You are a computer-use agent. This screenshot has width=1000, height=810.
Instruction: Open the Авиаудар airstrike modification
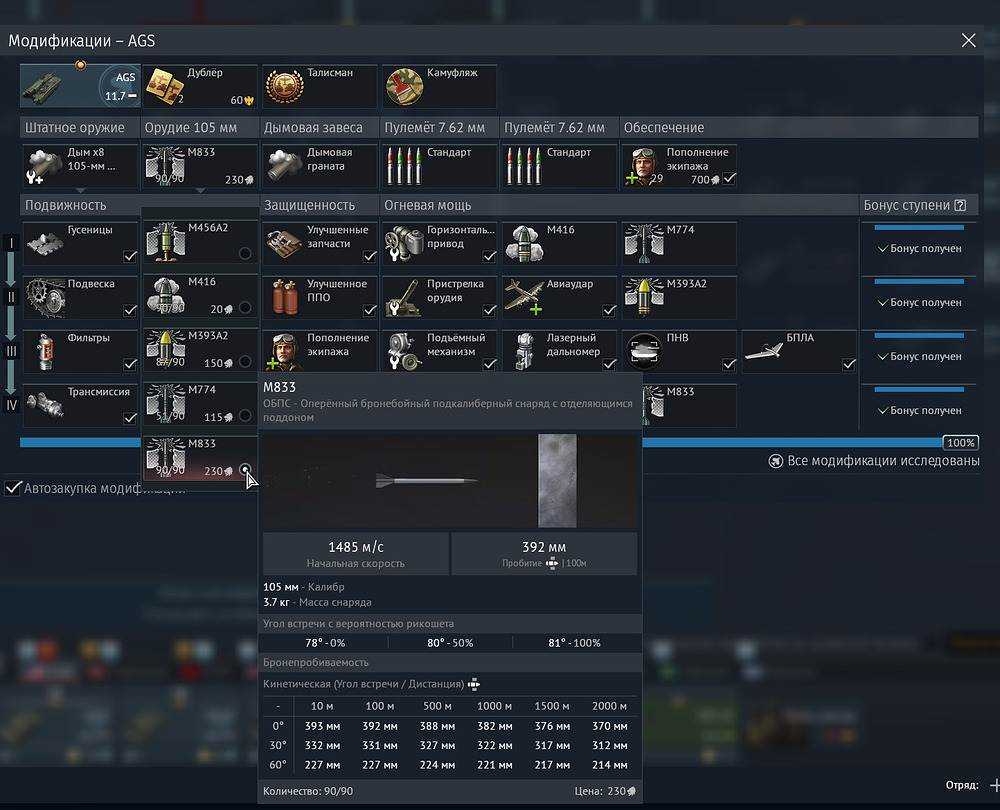click(x=559, y=297)
